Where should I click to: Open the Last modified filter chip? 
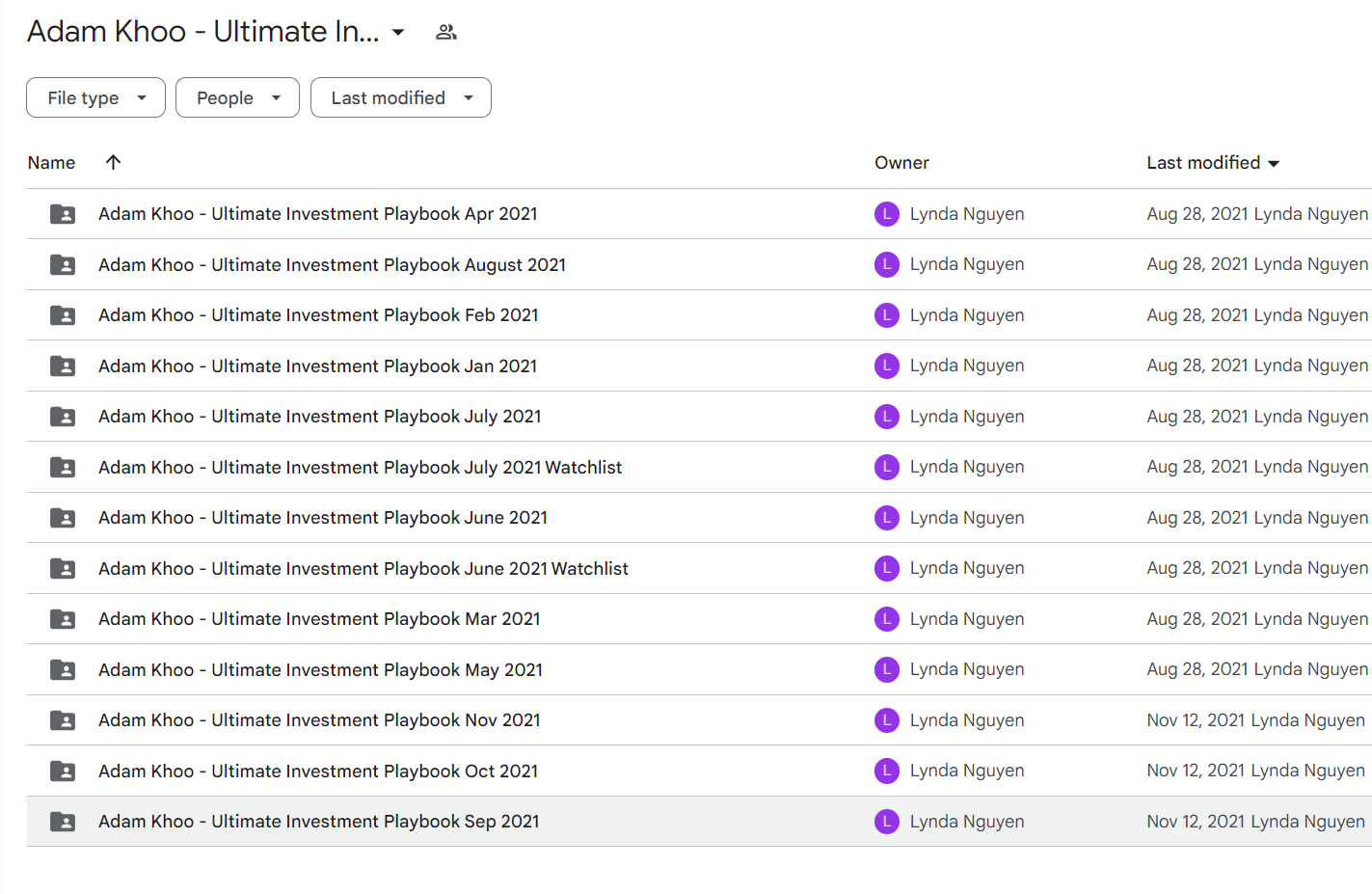401,97
